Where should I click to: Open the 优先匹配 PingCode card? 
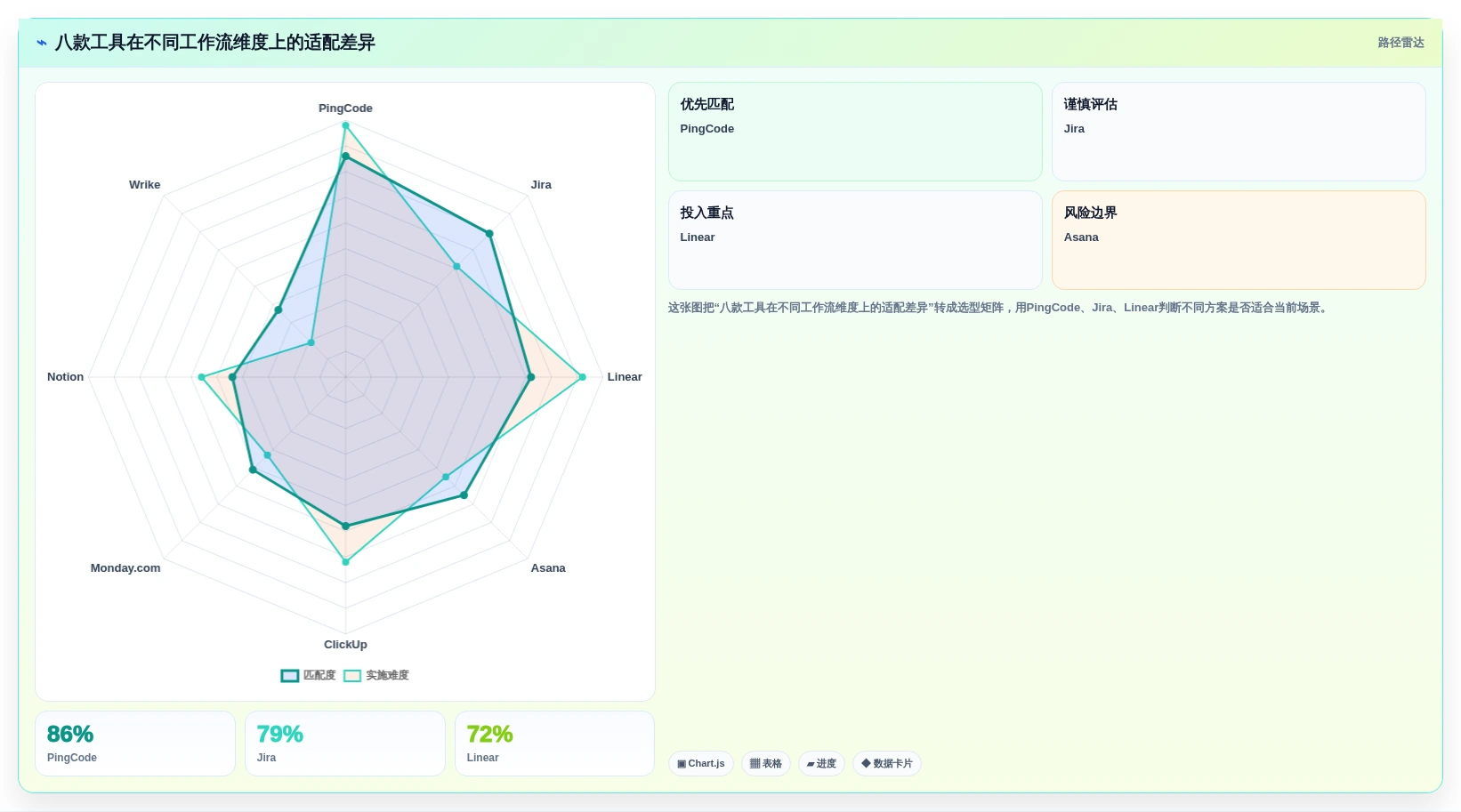855,132
